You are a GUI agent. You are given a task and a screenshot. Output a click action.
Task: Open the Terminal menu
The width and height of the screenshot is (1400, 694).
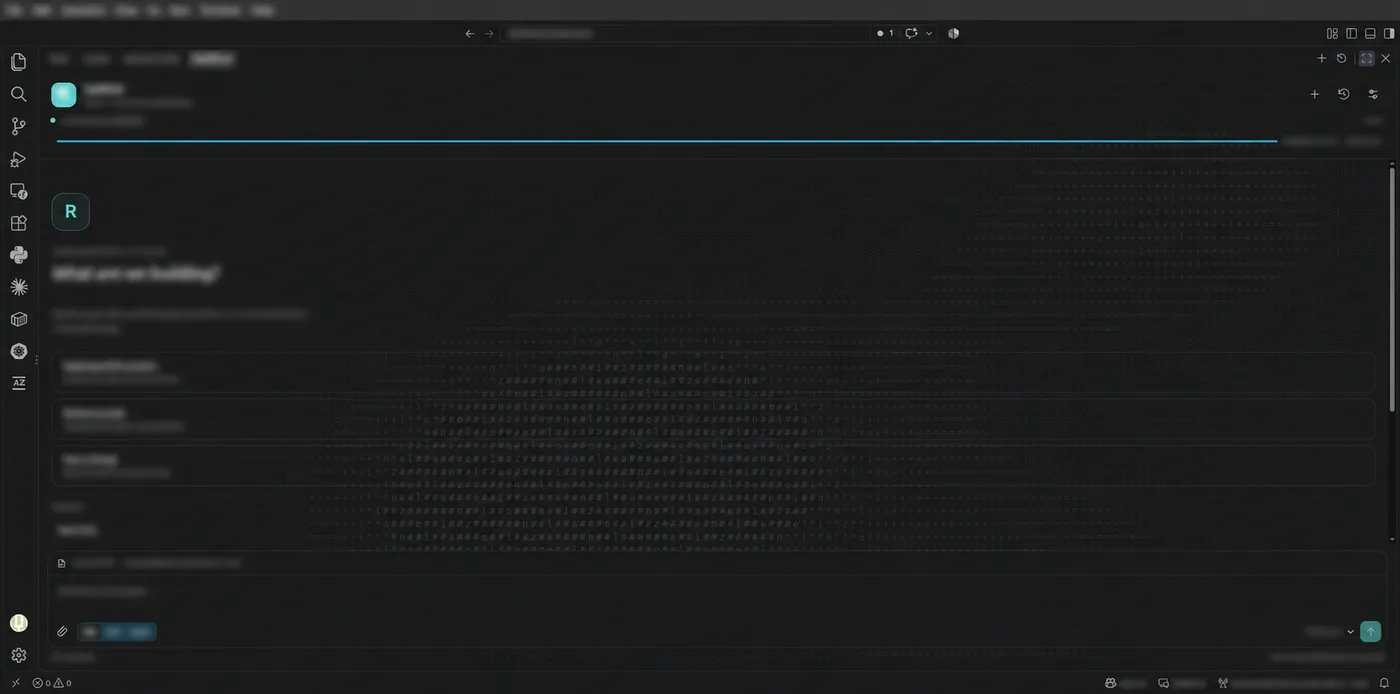tap(219, 10)
